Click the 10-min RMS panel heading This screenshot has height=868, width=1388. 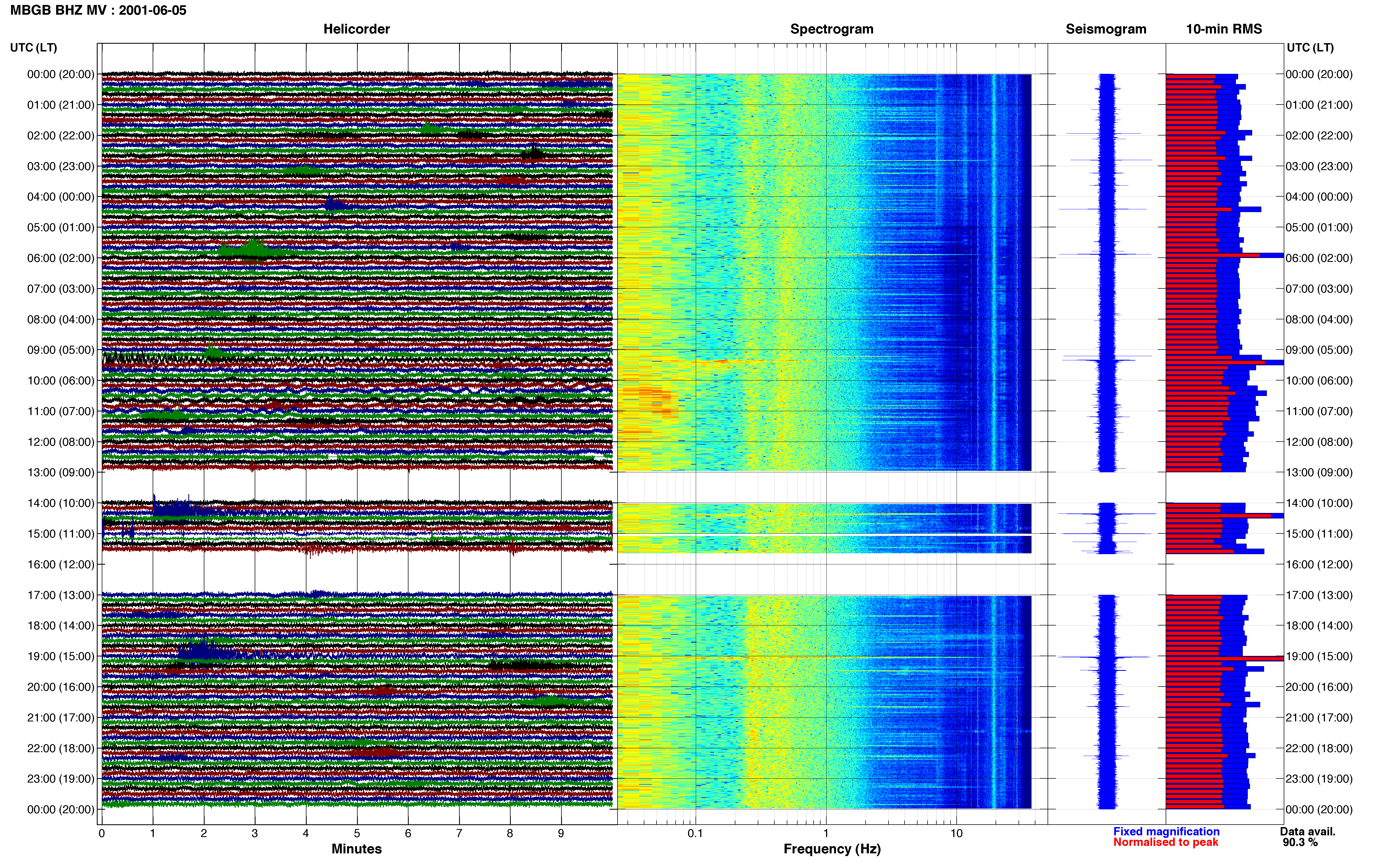tap(1224, 29)
